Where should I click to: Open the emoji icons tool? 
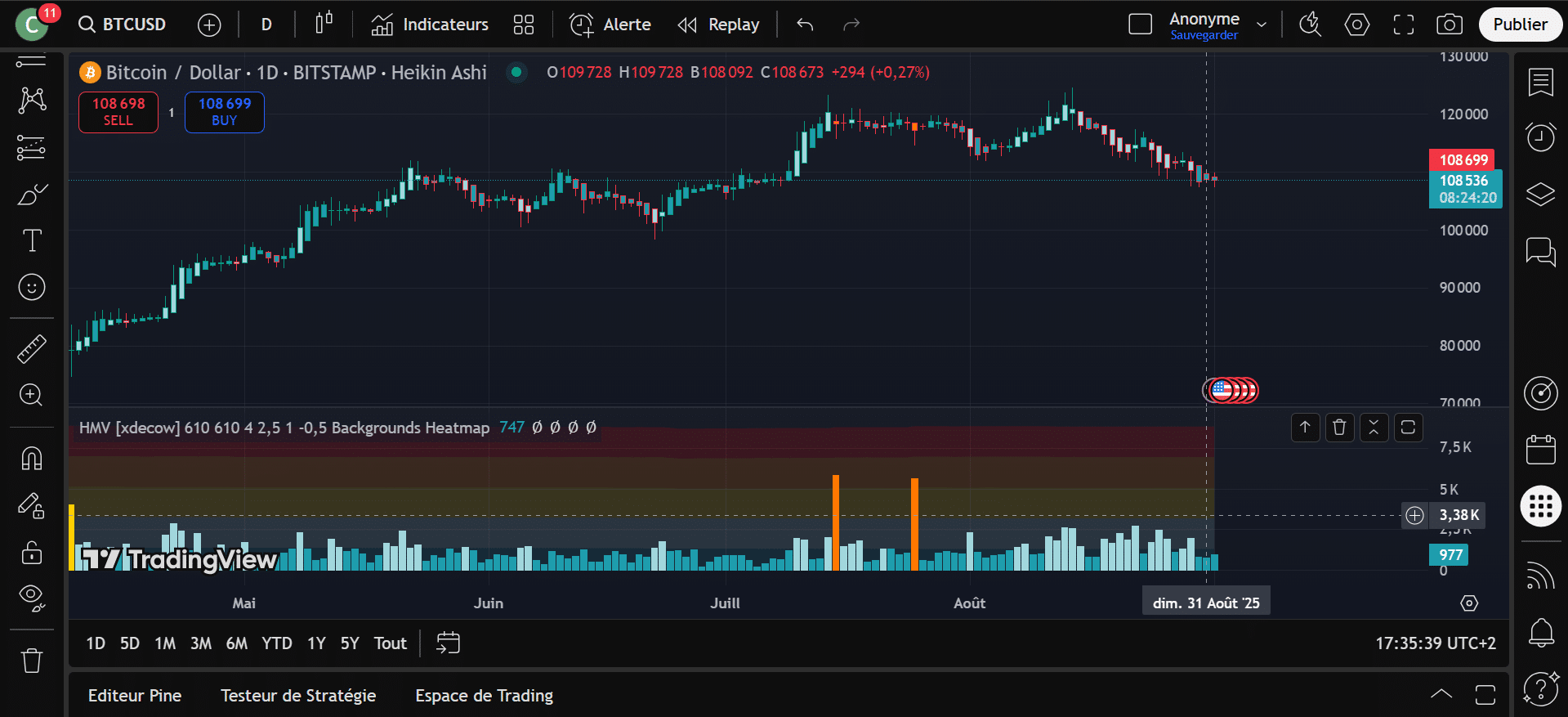pos(32,287)
